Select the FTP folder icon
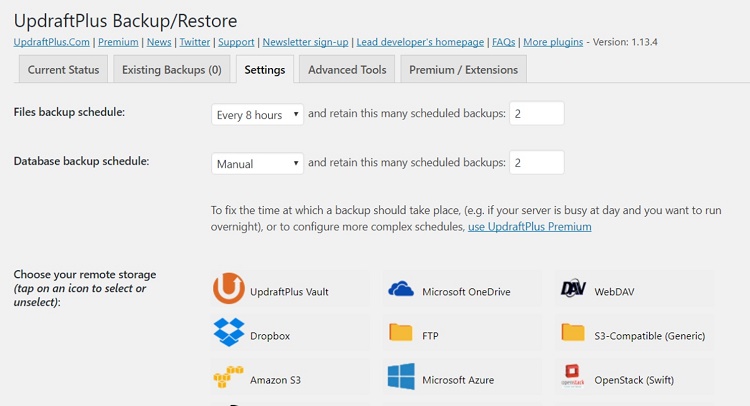This screenshot has height=406, width=750. tap(401, 332)
